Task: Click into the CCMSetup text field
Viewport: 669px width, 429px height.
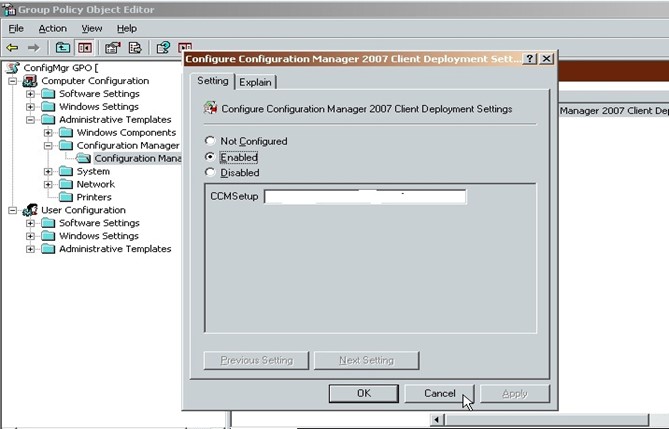Action: (x=365, y=196)
